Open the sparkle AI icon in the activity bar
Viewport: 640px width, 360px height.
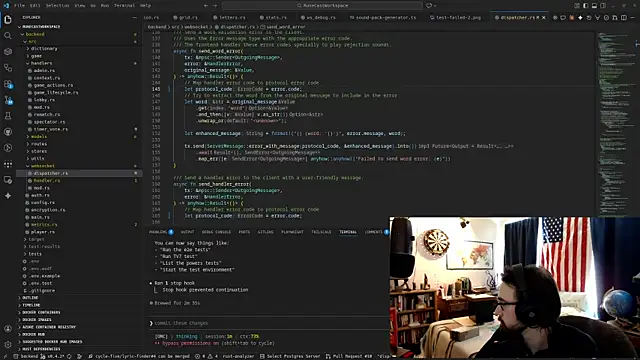(x=8, y=196)
